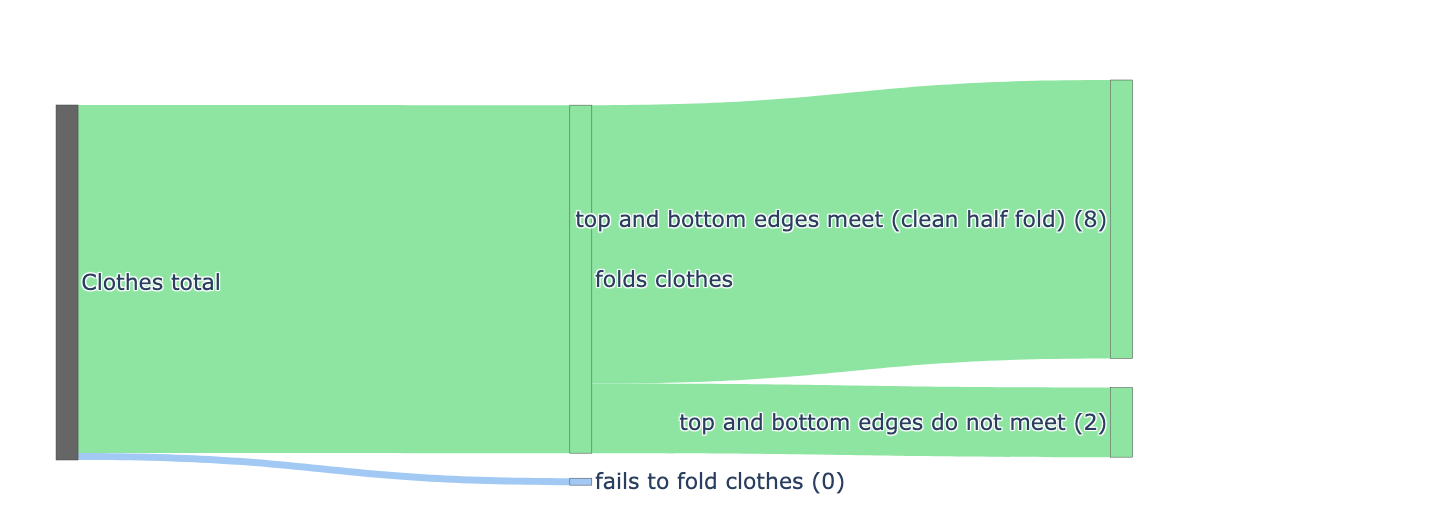The width and height of the screenshot is (1432, 525).
Task: Click the '(clean half fold)' parenthetical text
Action: pyautogui.click(x=971, y=220)
